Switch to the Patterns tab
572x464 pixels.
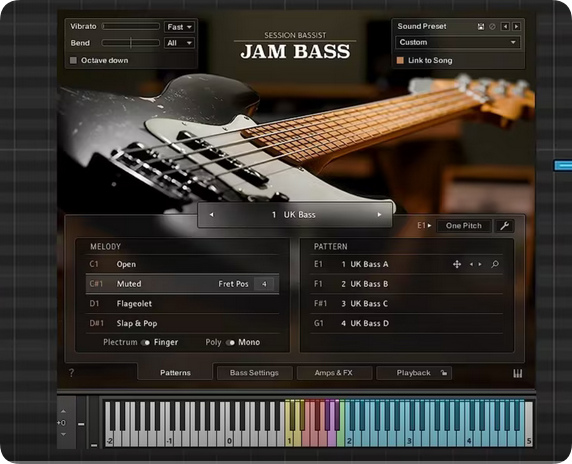point(175,373)
